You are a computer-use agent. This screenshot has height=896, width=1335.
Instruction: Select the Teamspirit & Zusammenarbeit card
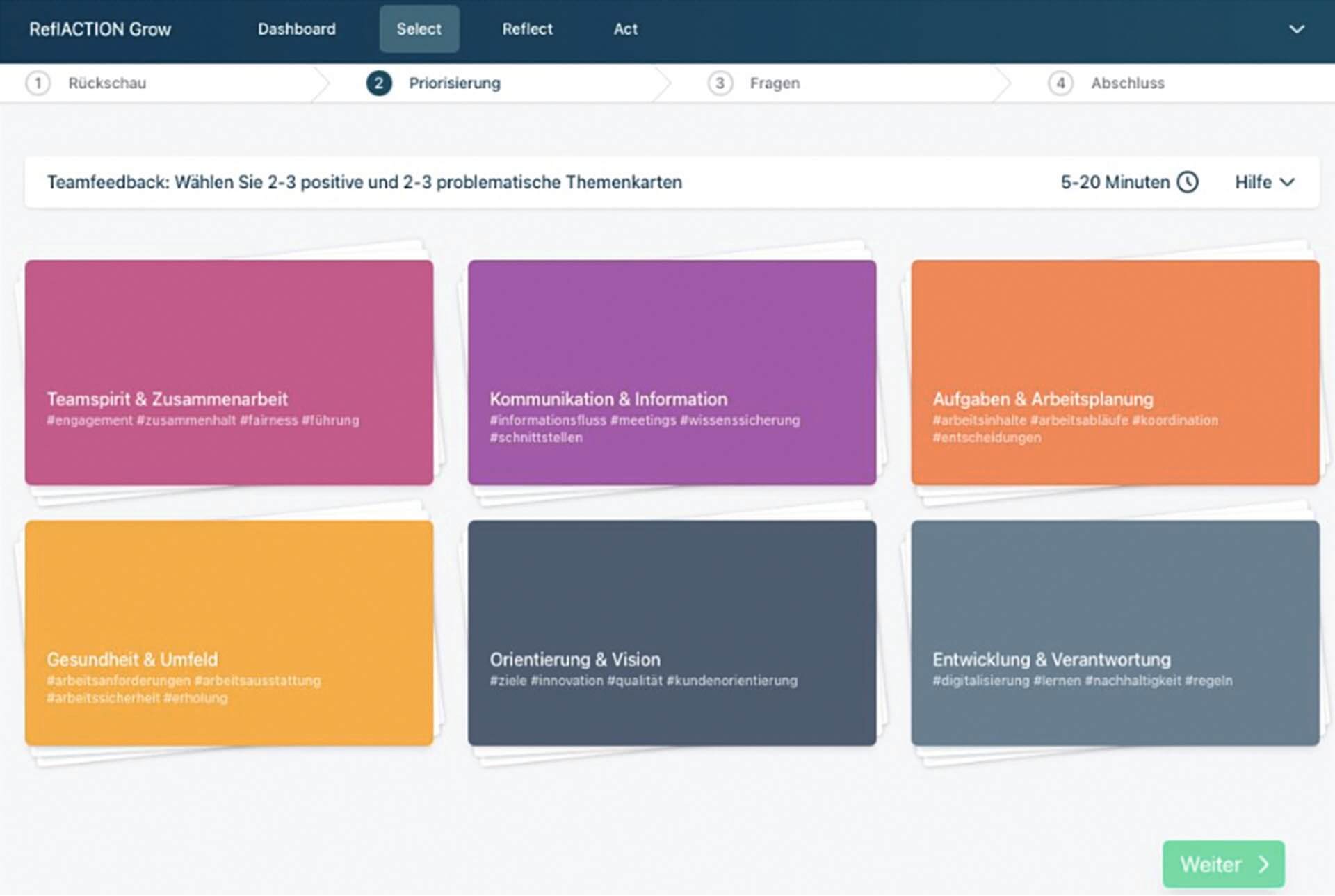(x=229, y=373)
